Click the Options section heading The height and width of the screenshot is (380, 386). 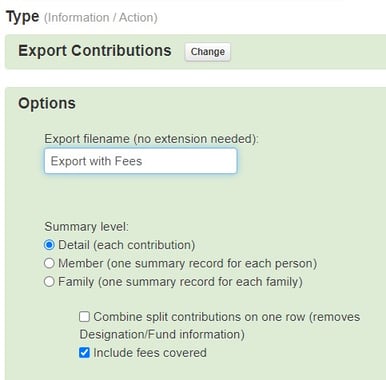point(47,103)
